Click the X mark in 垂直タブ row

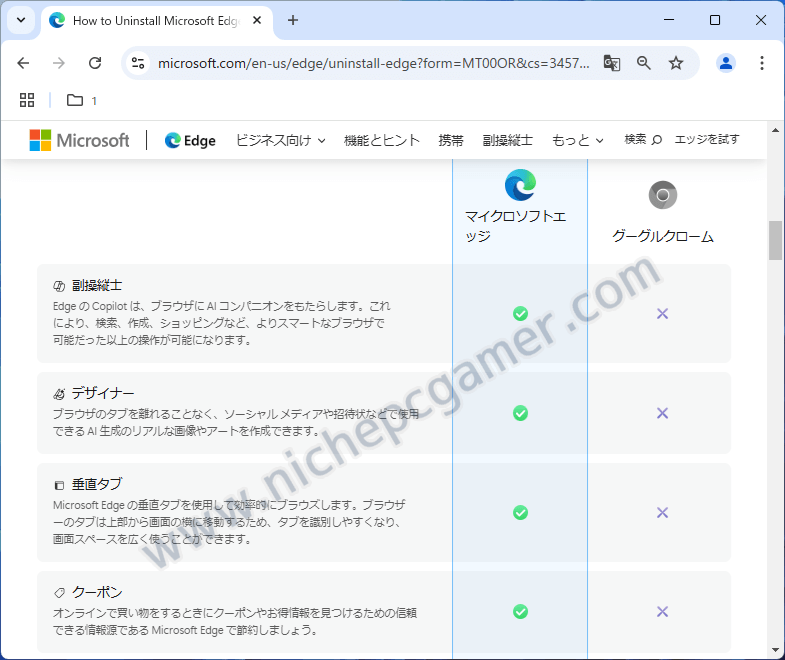(662, 512)
